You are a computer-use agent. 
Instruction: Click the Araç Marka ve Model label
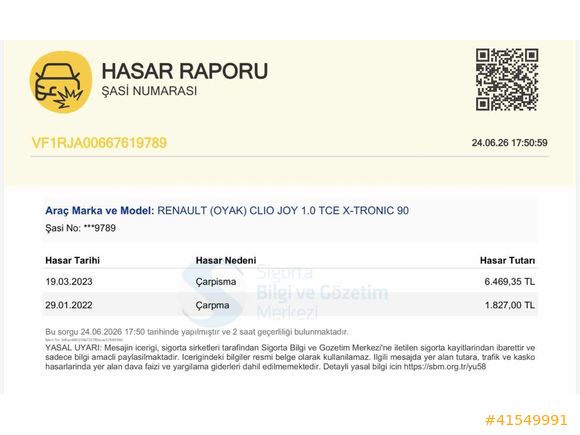tap(100, 210)
